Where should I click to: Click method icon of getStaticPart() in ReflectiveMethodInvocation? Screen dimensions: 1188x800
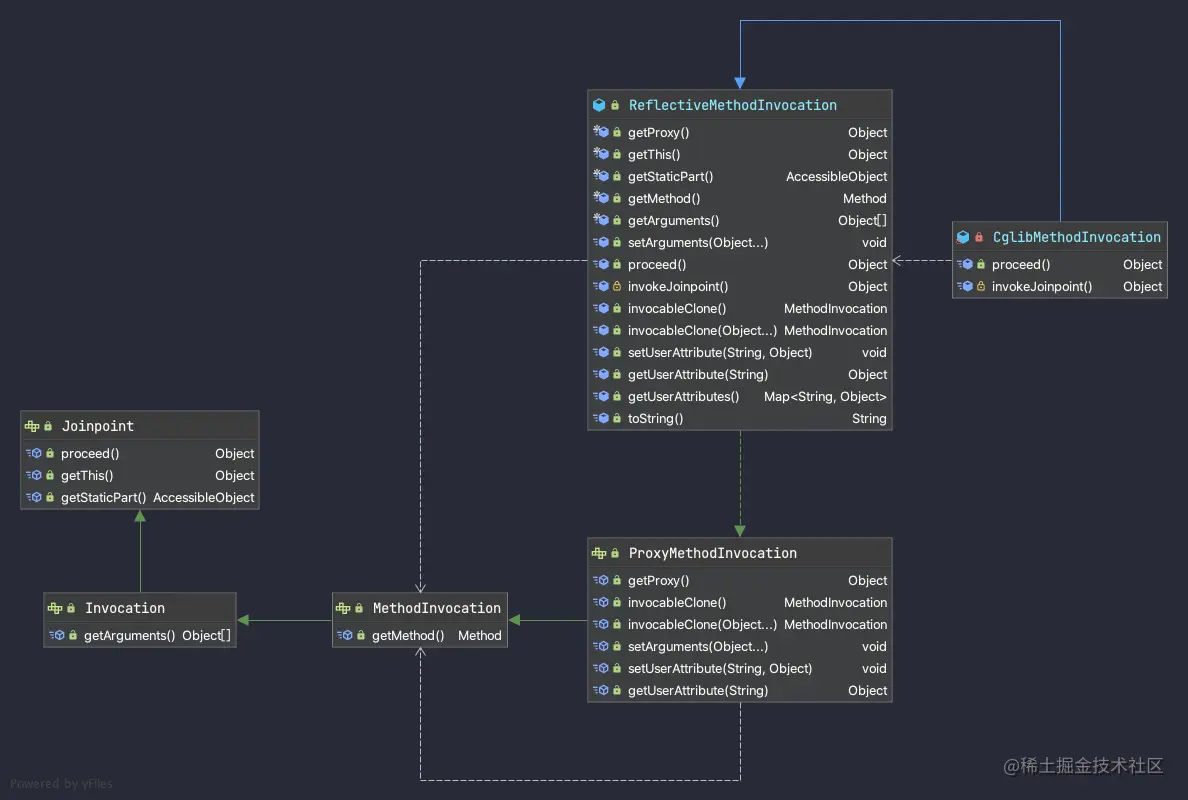coord(601,176)
